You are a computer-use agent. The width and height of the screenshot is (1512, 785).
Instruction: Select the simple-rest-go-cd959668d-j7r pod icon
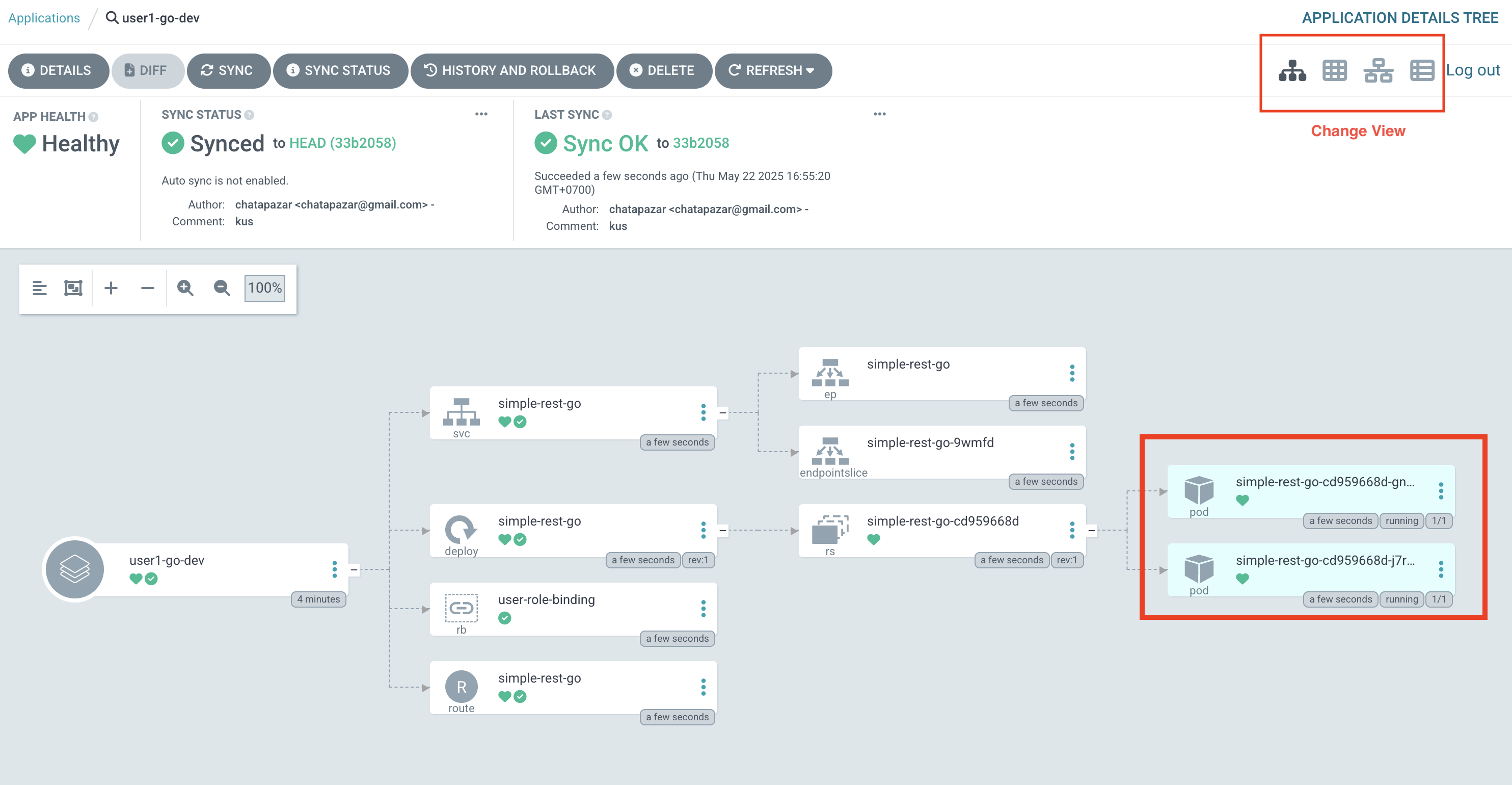1199,568
